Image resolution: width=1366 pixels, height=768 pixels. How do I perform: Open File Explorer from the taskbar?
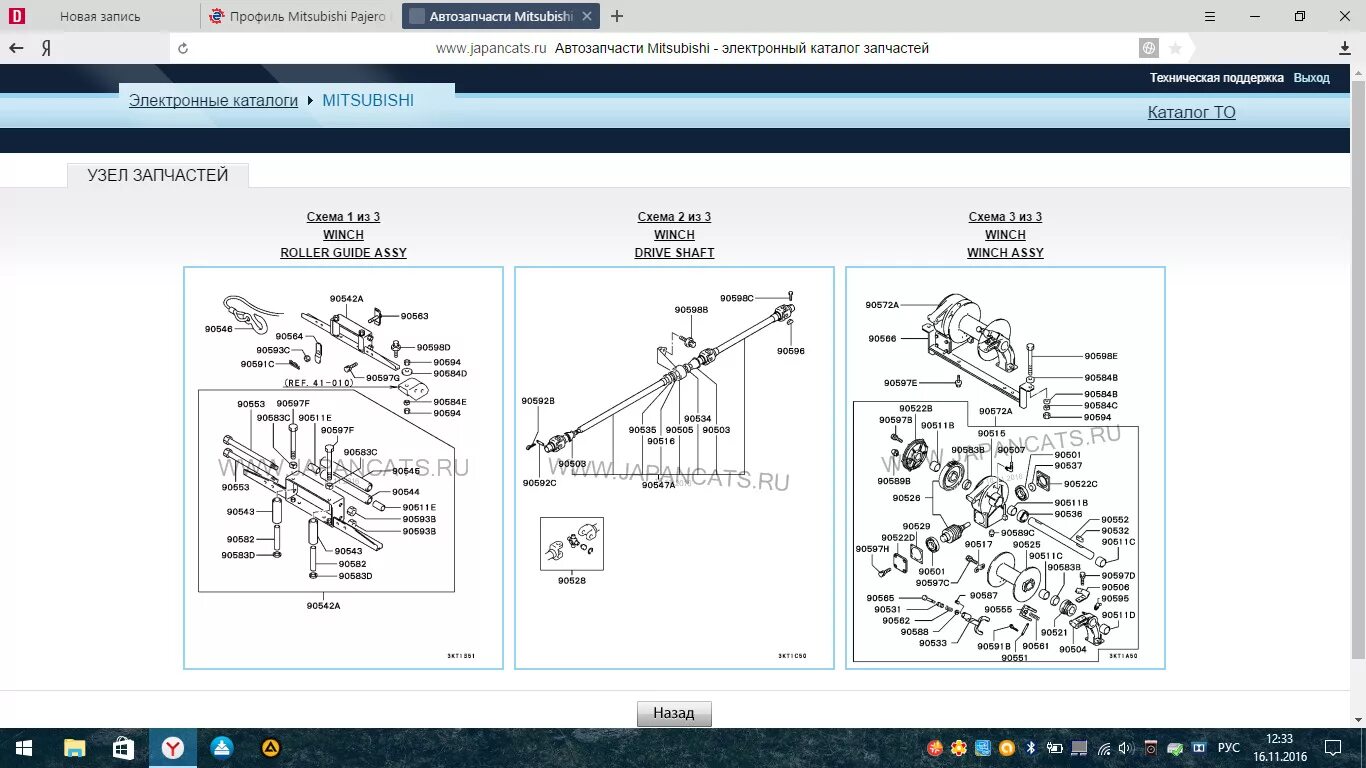[x=75, y=748]
